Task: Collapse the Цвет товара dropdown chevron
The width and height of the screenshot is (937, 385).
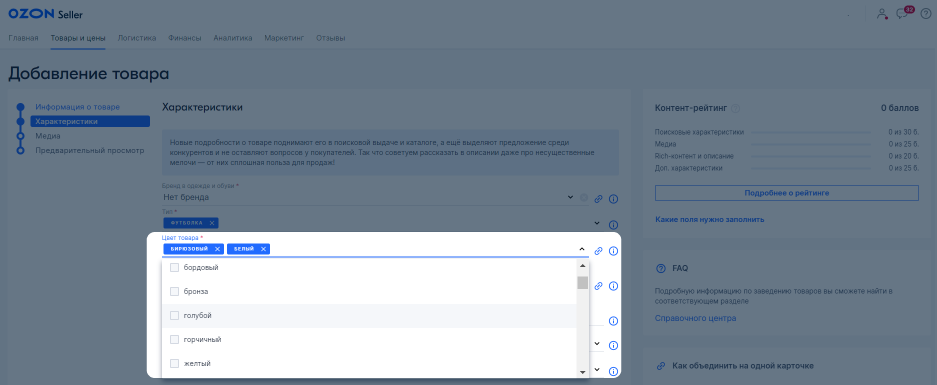Action: click(582, 249)
